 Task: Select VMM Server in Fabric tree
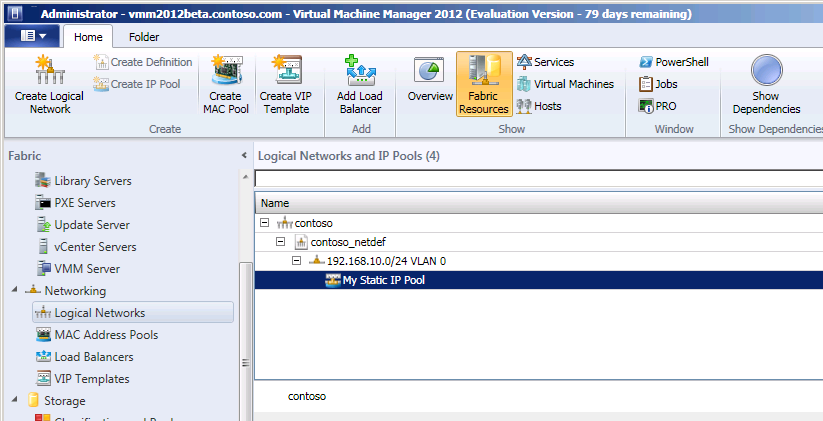pyautogui.click(x=87, y=269)
